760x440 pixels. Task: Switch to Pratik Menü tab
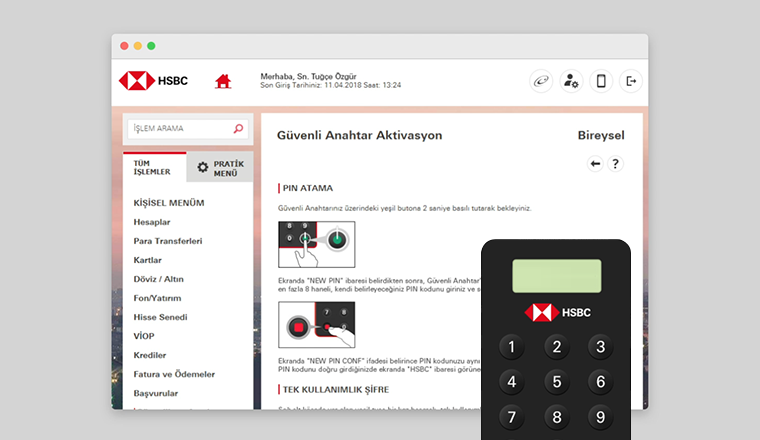220,168
